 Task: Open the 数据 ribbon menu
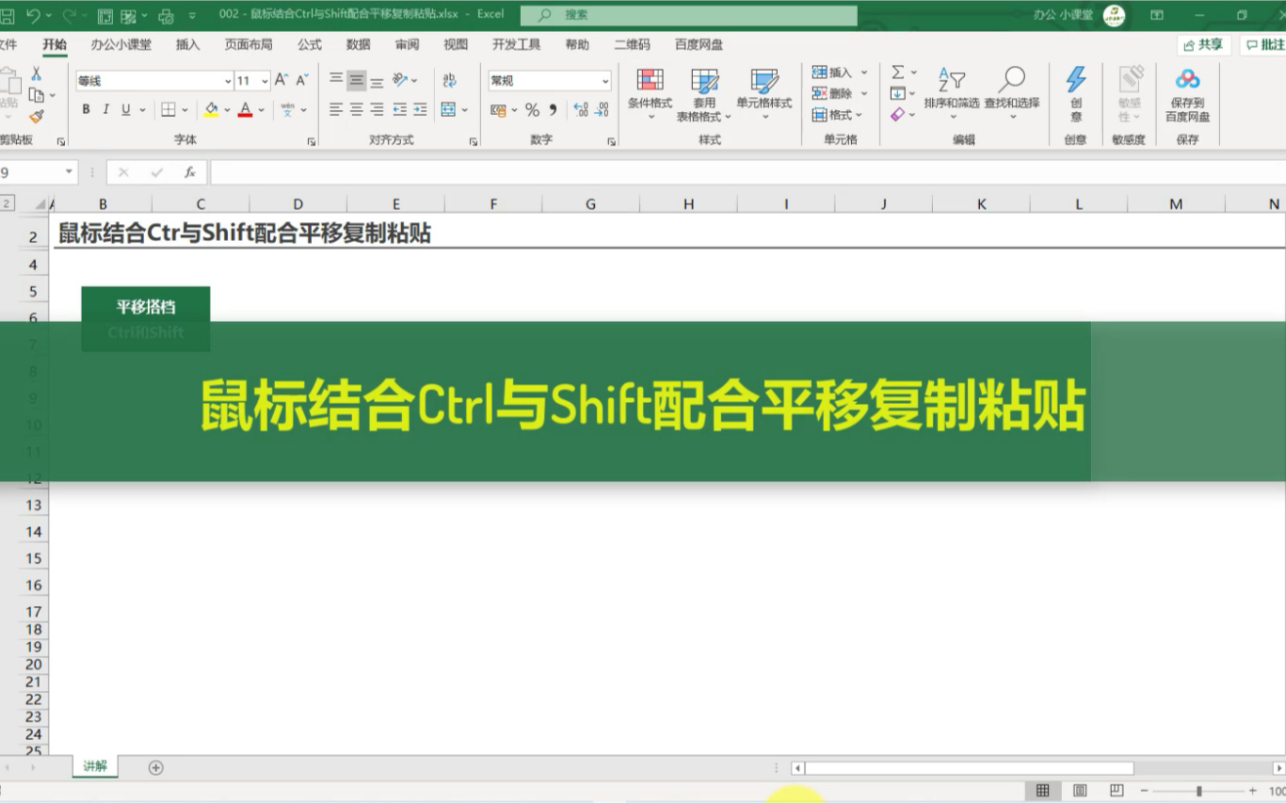tap(358, 44)
